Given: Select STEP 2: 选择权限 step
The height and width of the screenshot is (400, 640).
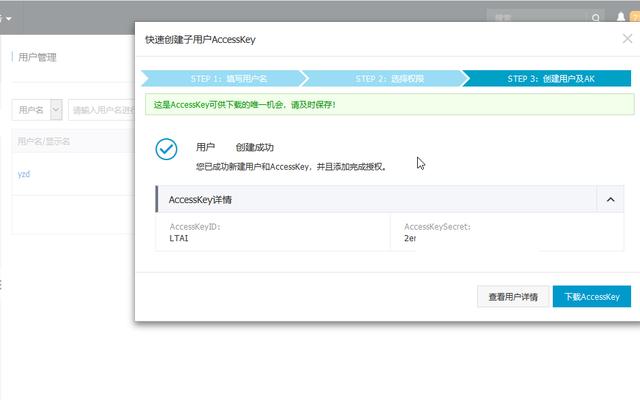Looking at the screenshot, I should (384, 78).
